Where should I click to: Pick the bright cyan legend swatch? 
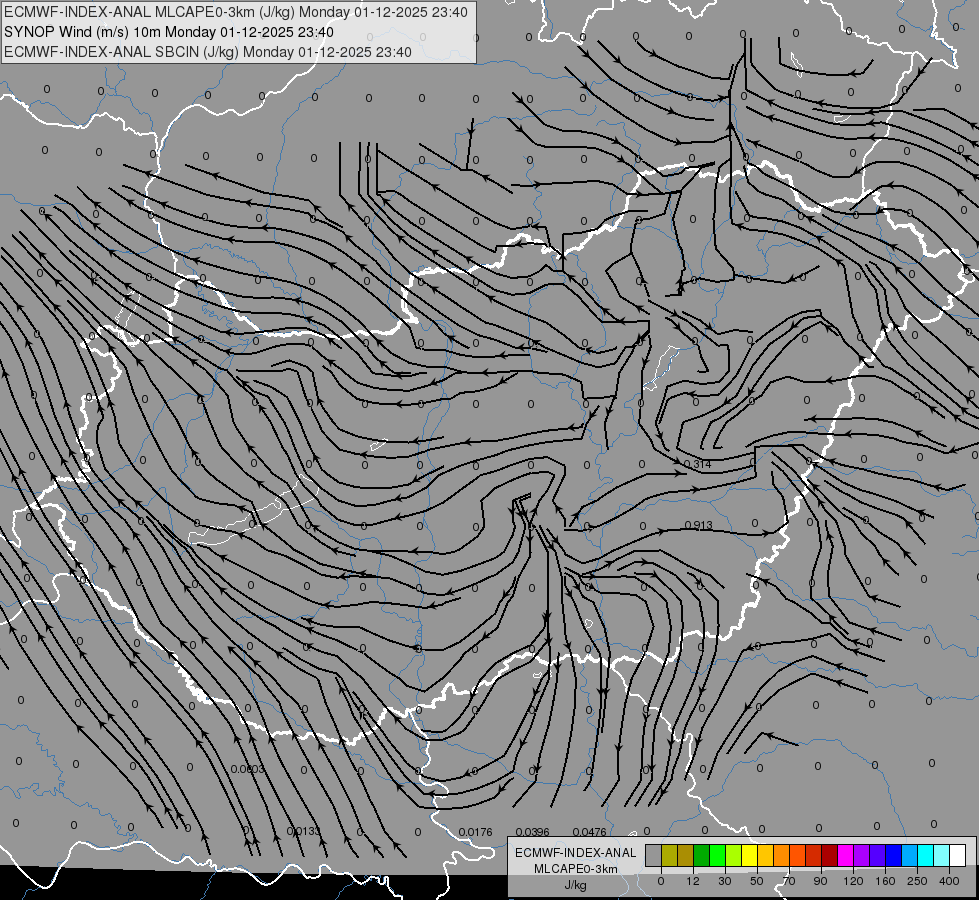click(926, 856)
